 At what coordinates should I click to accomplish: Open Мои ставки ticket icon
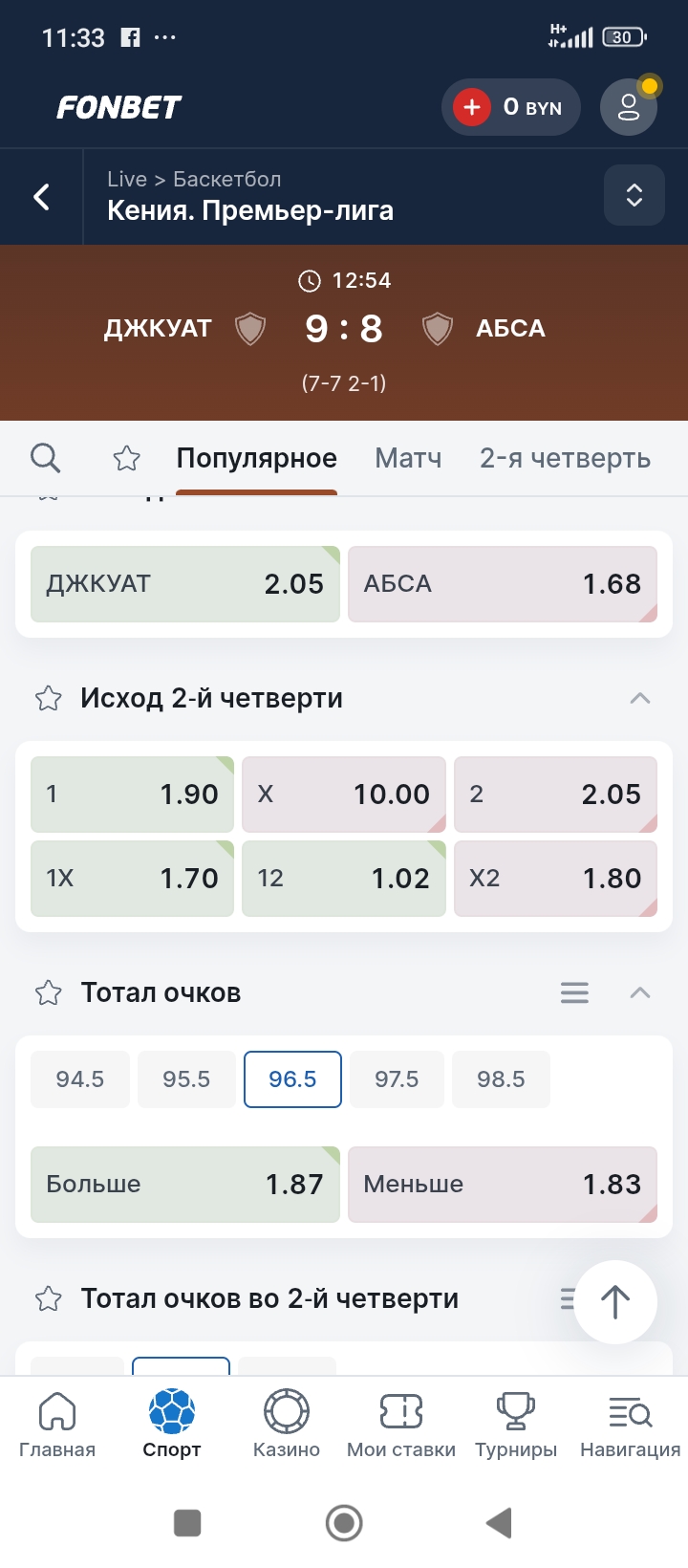(401, 1411)
